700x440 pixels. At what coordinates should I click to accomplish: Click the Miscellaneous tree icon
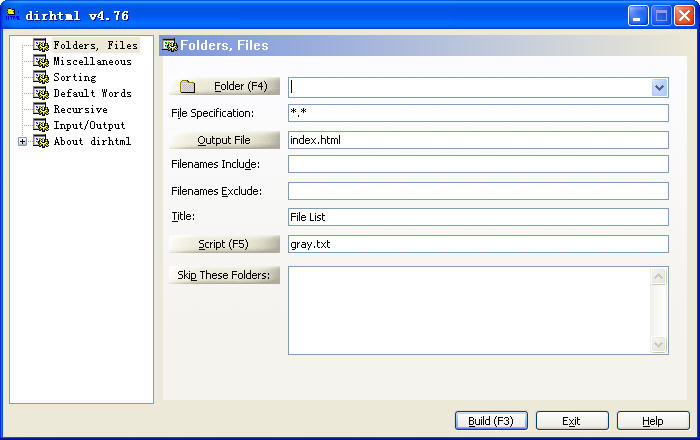[x=41, y=61]
